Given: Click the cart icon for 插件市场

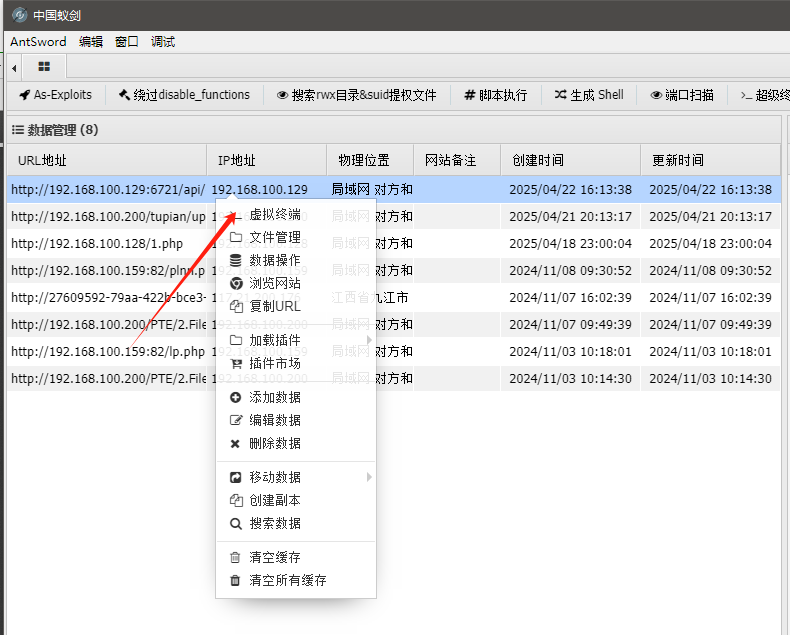Looking at the screenshot, I should tap(235, 363).
